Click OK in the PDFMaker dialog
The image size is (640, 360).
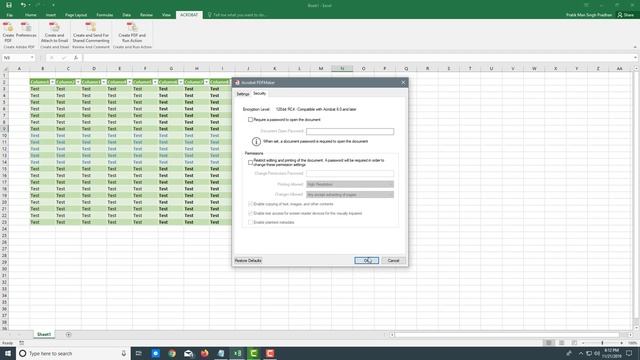point(367,260)
